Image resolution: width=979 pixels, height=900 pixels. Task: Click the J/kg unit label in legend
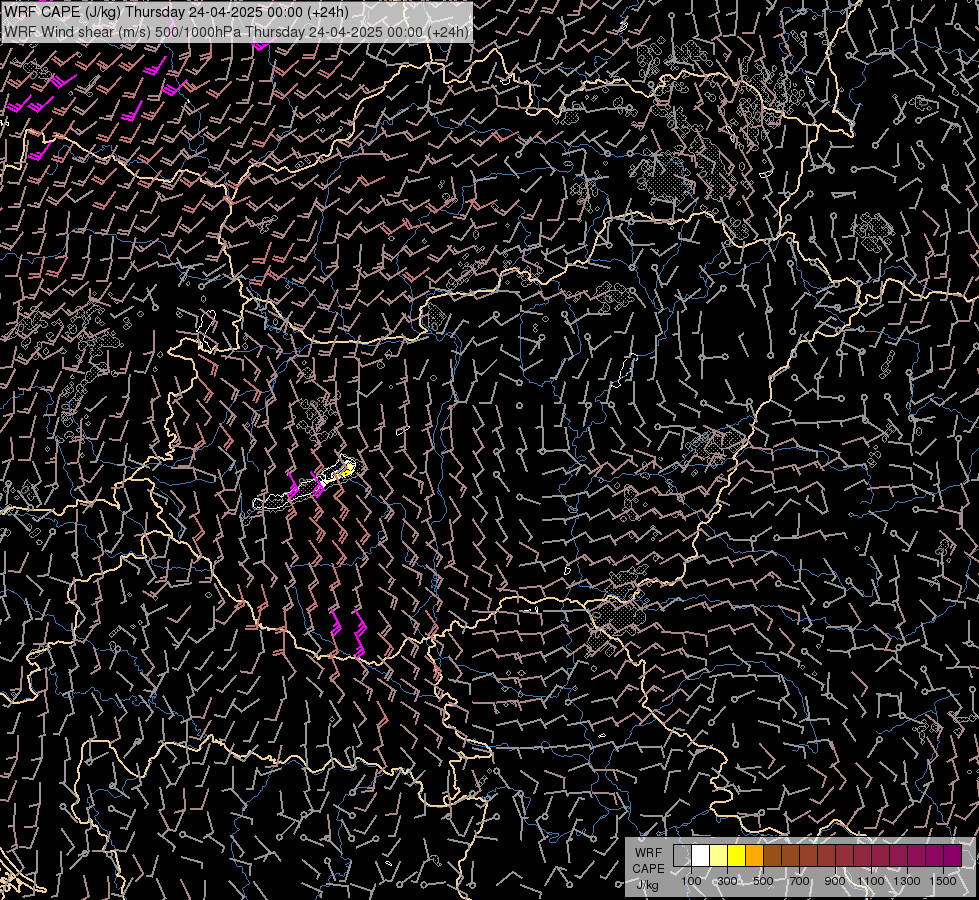(647, 885)
